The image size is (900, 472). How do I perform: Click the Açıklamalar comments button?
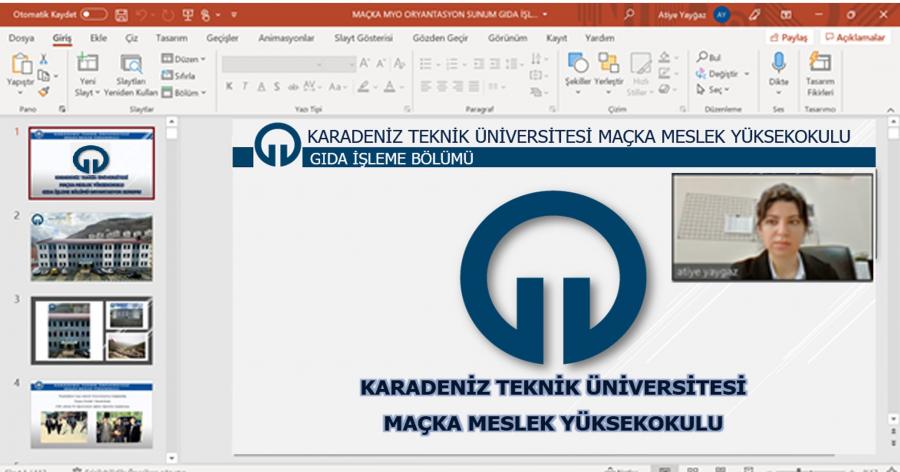tap(855, 38)
